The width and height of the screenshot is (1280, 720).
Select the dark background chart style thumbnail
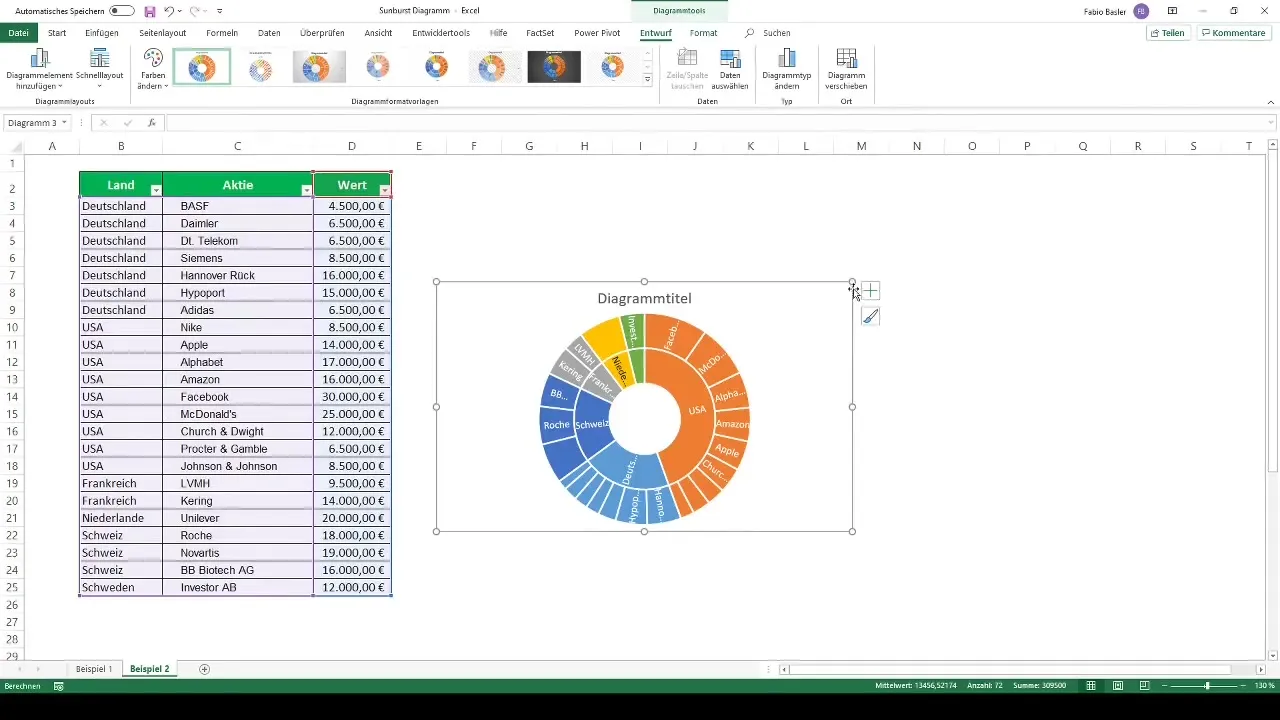point(554,67)
